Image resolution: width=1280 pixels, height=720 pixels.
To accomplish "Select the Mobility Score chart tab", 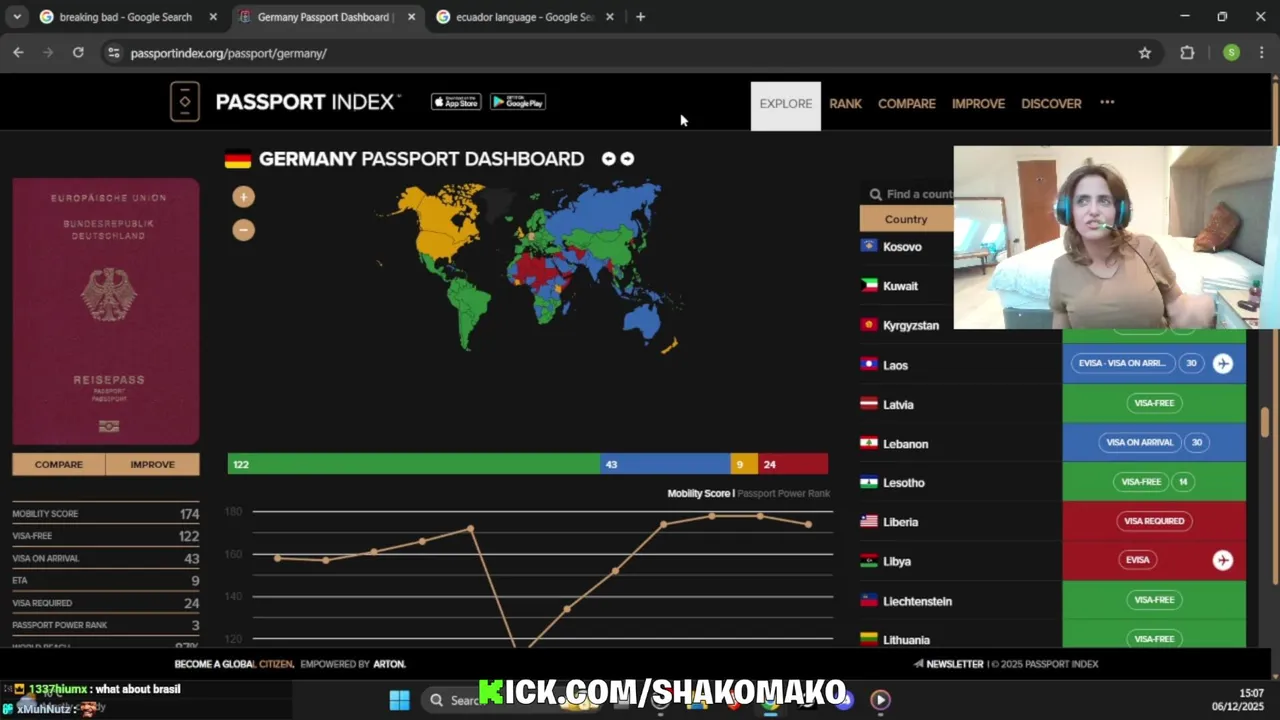I will (x=698, y=493).
